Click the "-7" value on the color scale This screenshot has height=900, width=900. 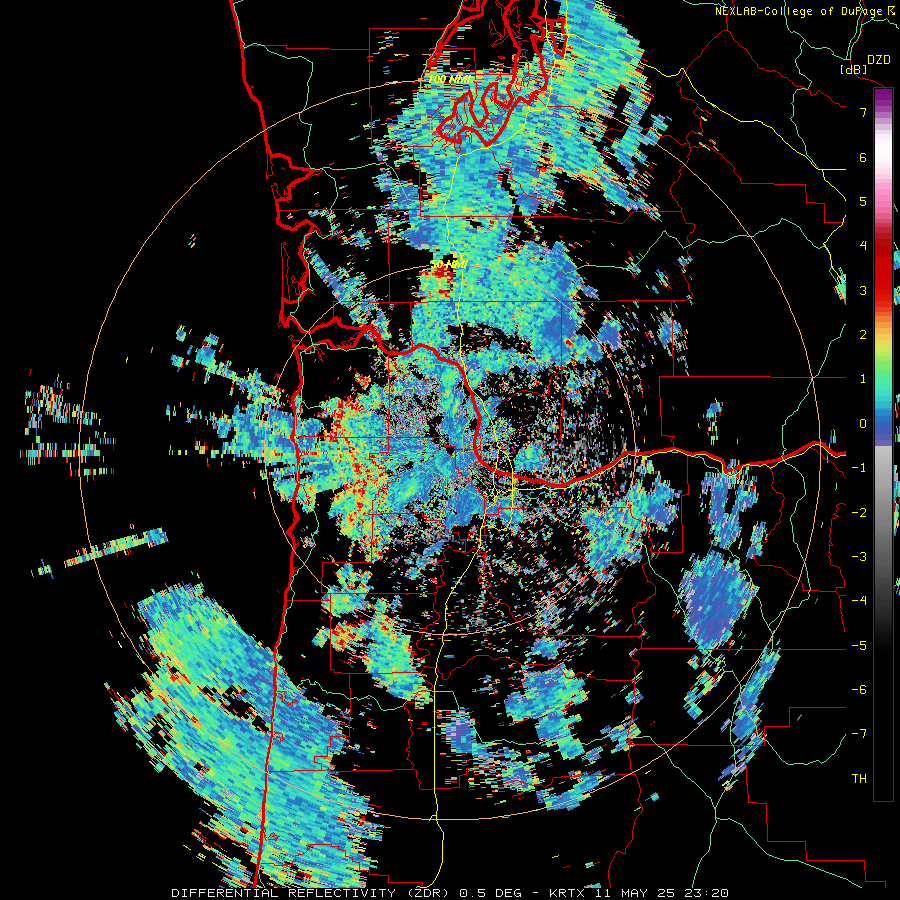click(x=859, y=734)
